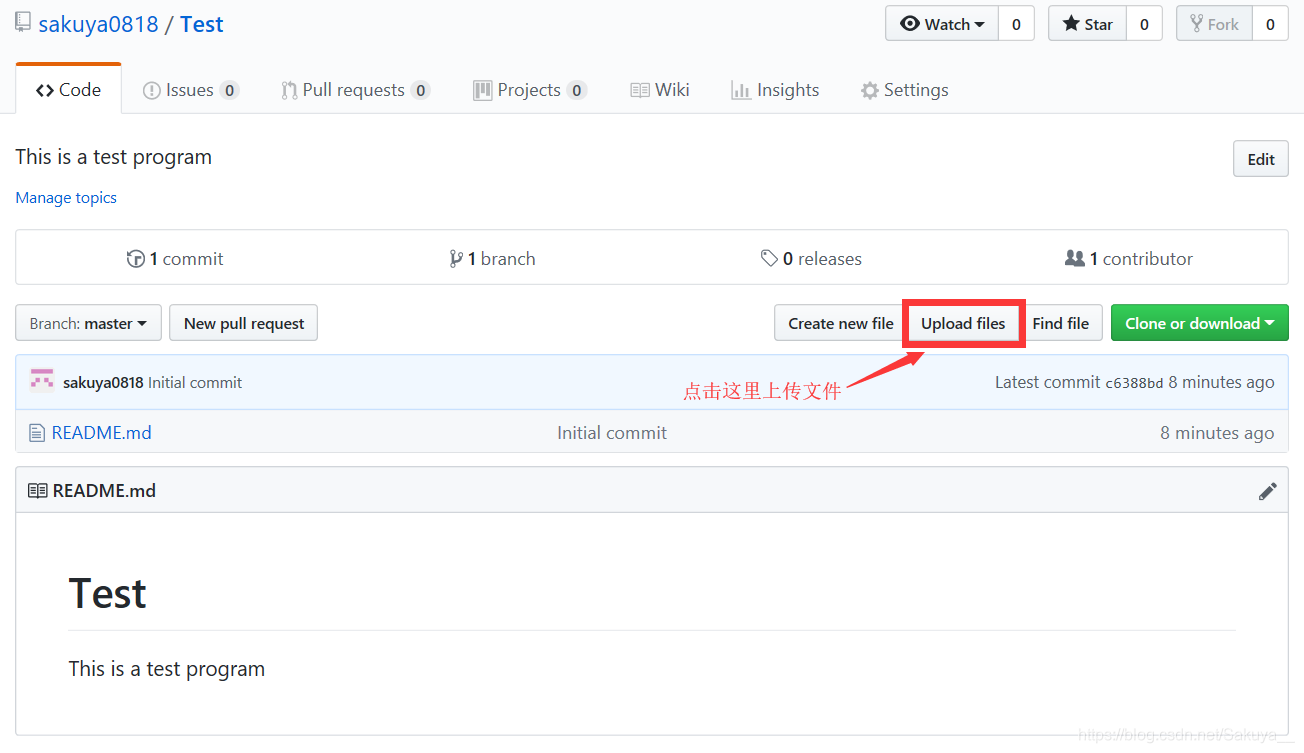Click the branch icon beside 1 branch

(456, 259)
